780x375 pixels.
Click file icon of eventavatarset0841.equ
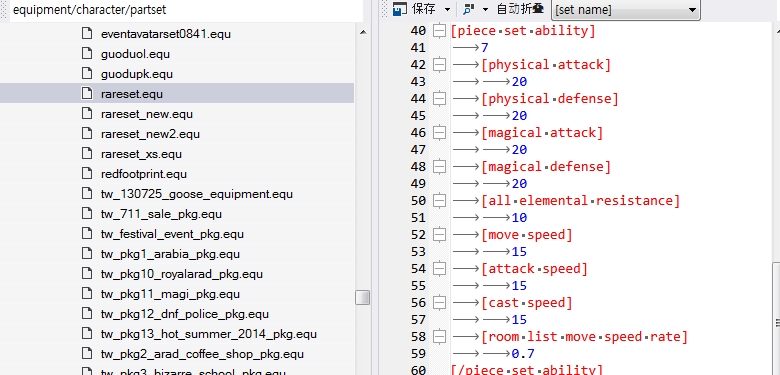87,34
